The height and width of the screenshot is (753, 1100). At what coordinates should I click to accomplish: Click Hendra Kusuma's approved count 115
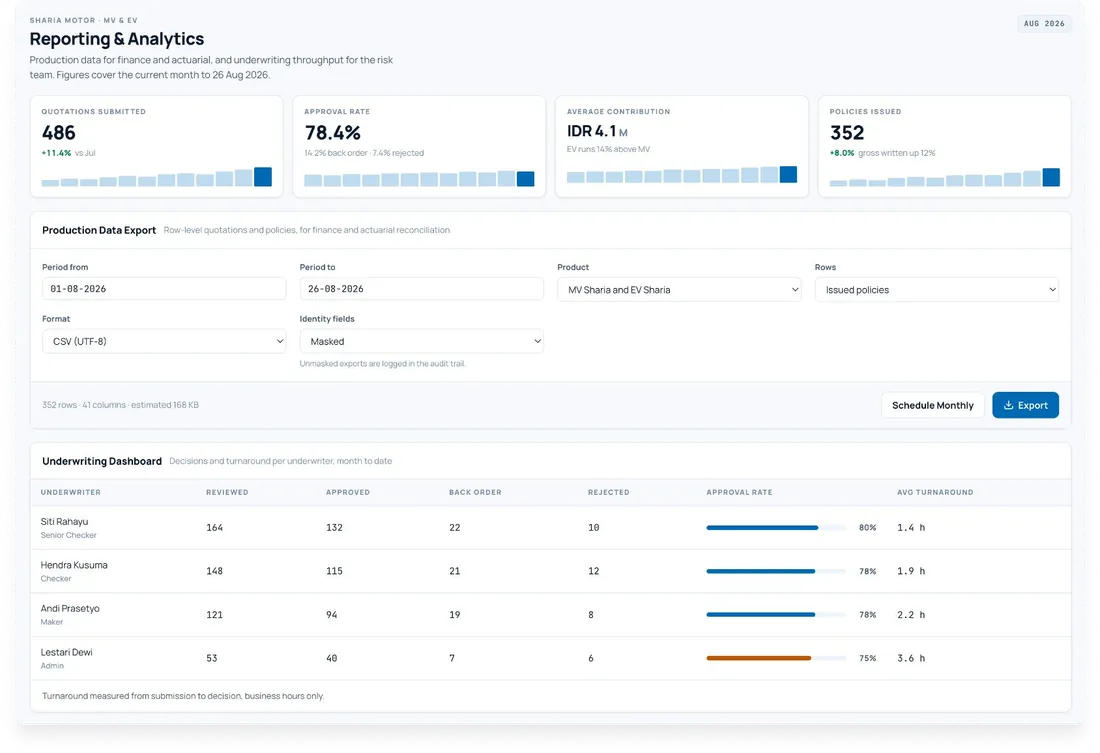334,571
